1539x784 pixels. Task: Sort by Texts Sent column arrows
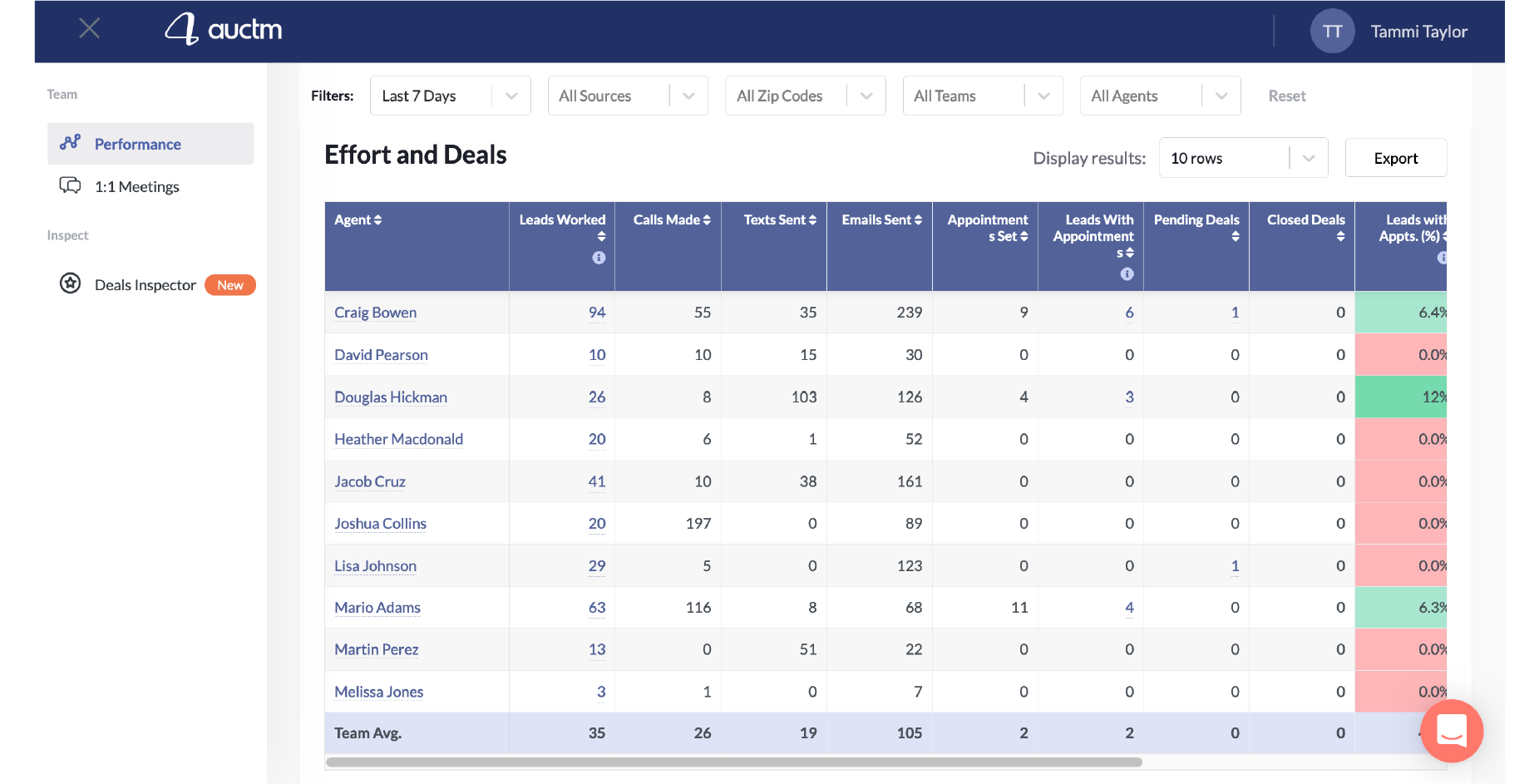(x=812, y=220)
